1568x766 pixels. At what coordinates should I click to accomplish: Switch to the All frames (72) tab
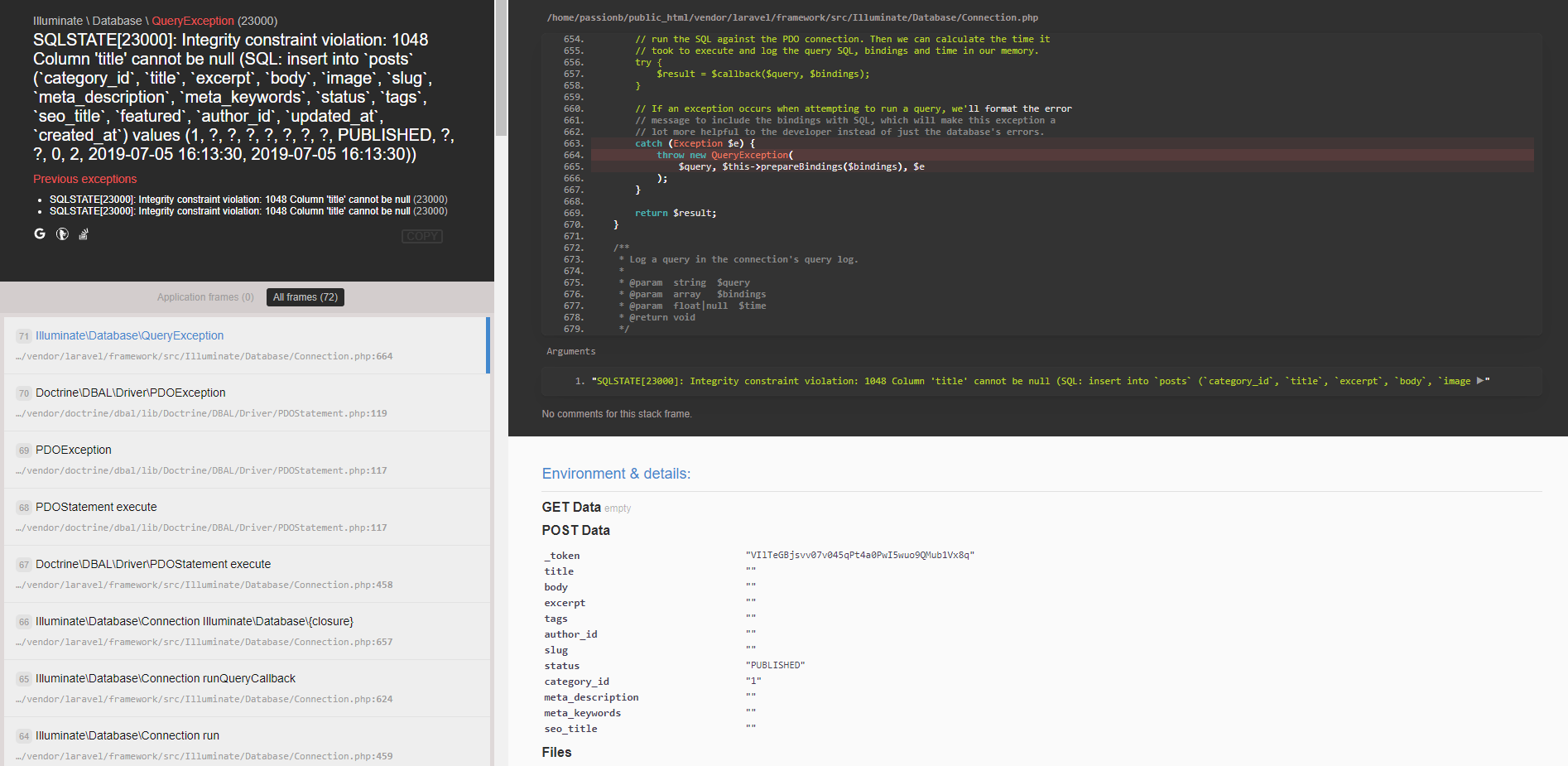coord(305,296)
